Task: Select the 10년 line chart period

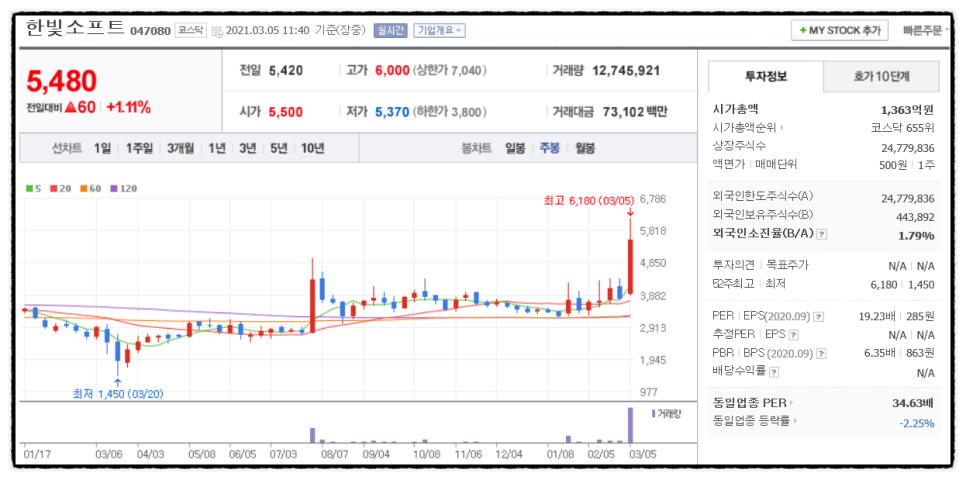Action: (312, 148)
